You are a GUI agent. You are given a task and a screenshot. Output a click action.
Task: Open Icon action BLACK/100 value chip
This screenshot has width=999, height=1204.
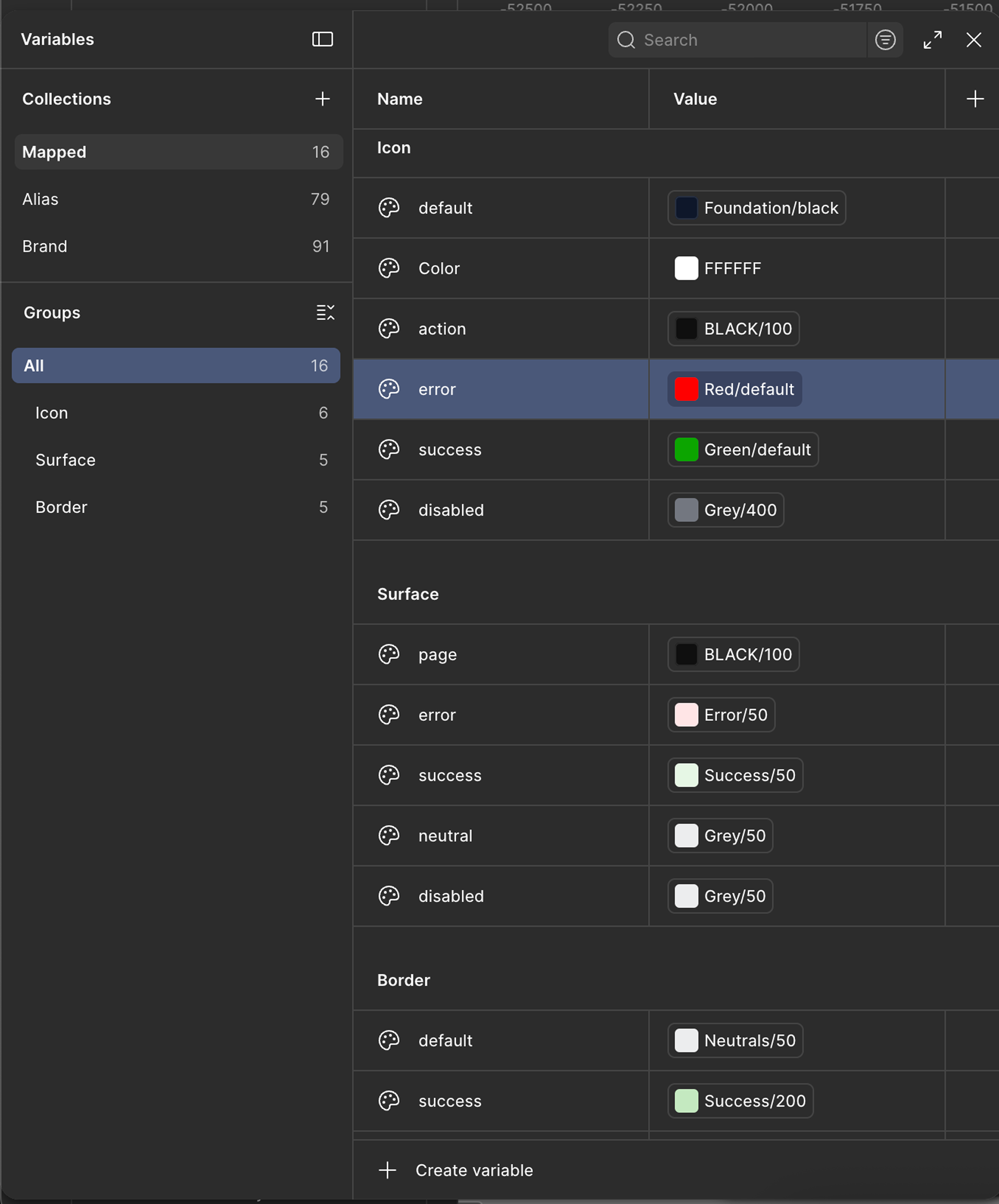coord(733,329)
